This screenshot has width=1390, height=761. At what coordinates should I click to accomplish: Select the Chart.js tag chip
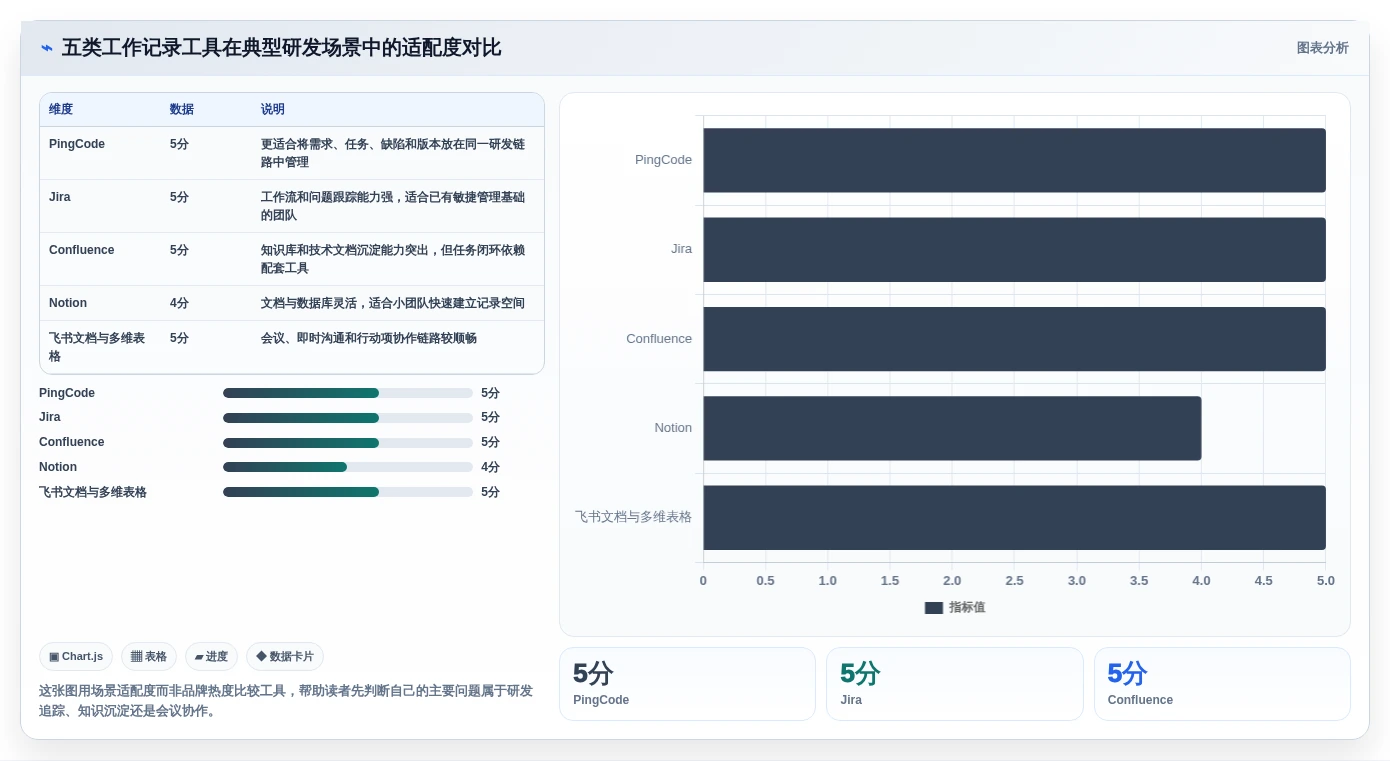click(76, 657)
